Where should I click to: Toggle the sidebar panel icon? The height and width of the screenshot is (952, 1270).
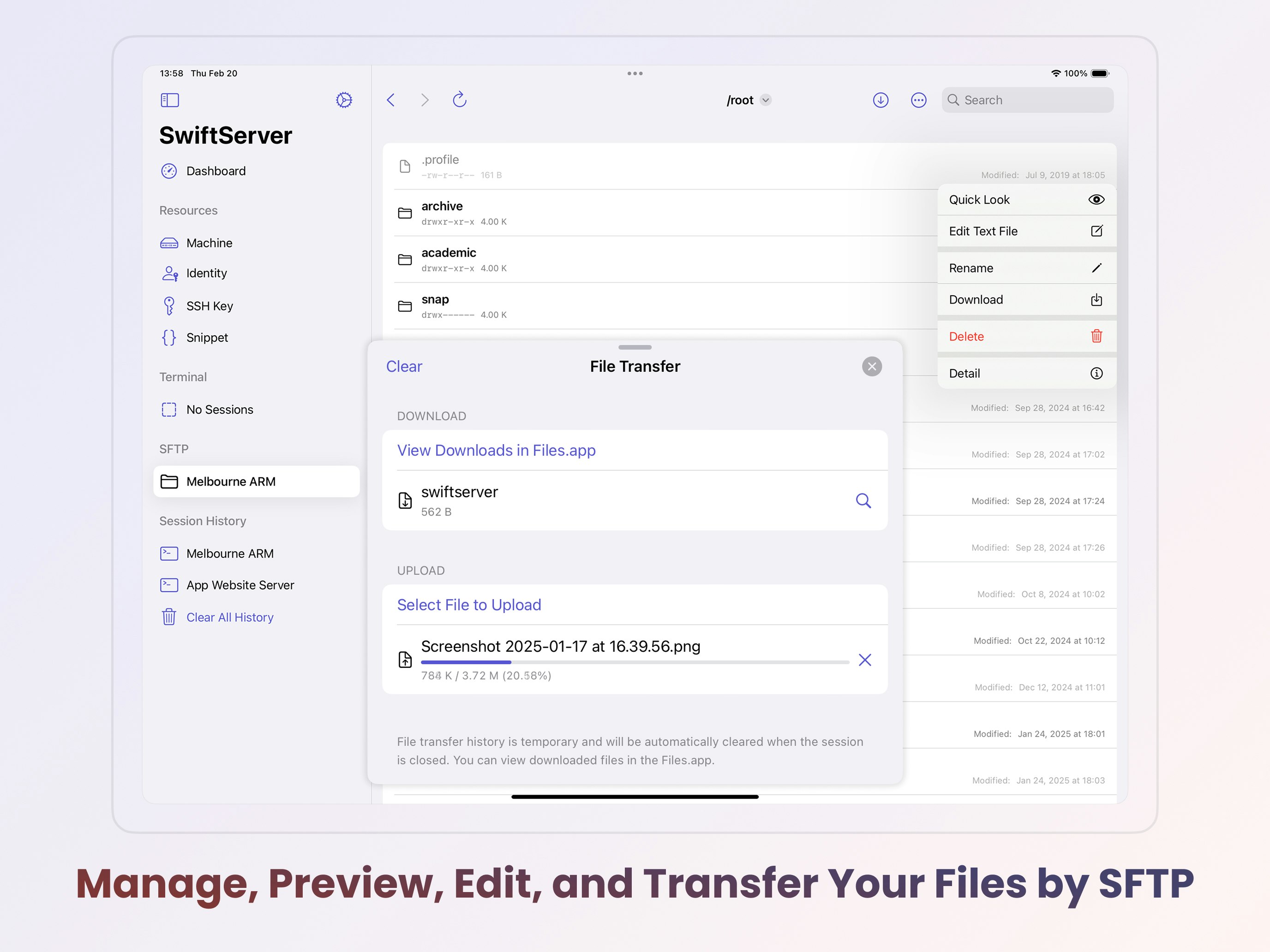170,100
